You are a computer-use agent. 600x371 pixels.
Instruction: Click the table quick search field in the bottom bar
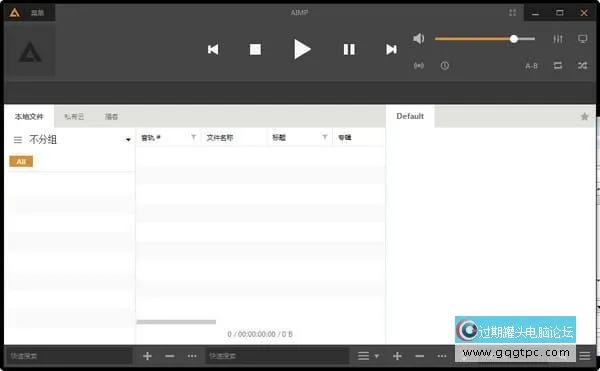pos(277,356)
